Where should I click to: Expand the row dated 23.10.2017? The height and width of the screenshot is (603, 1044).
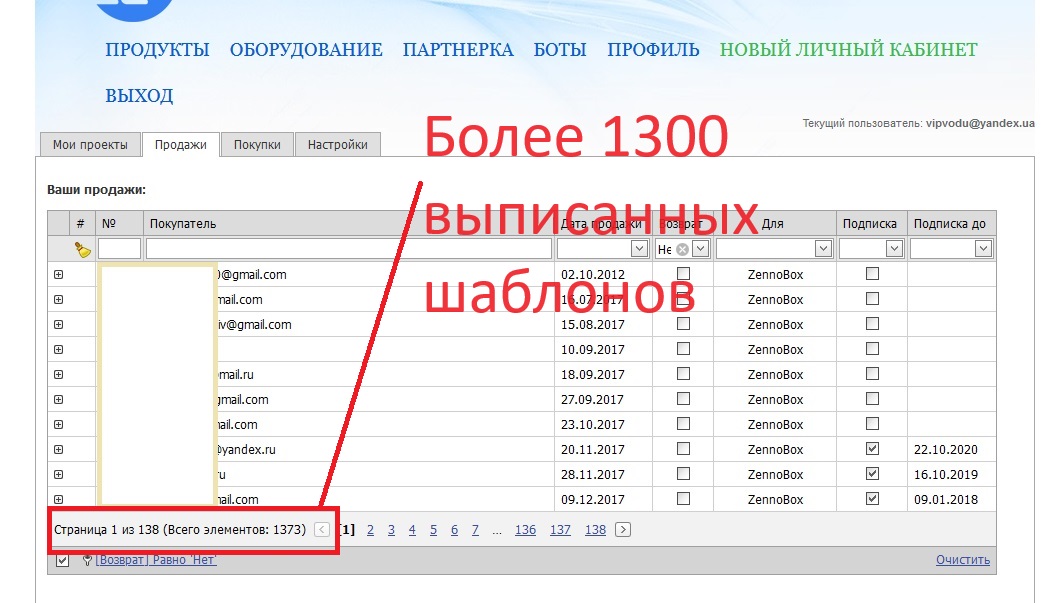pos(59,425)
